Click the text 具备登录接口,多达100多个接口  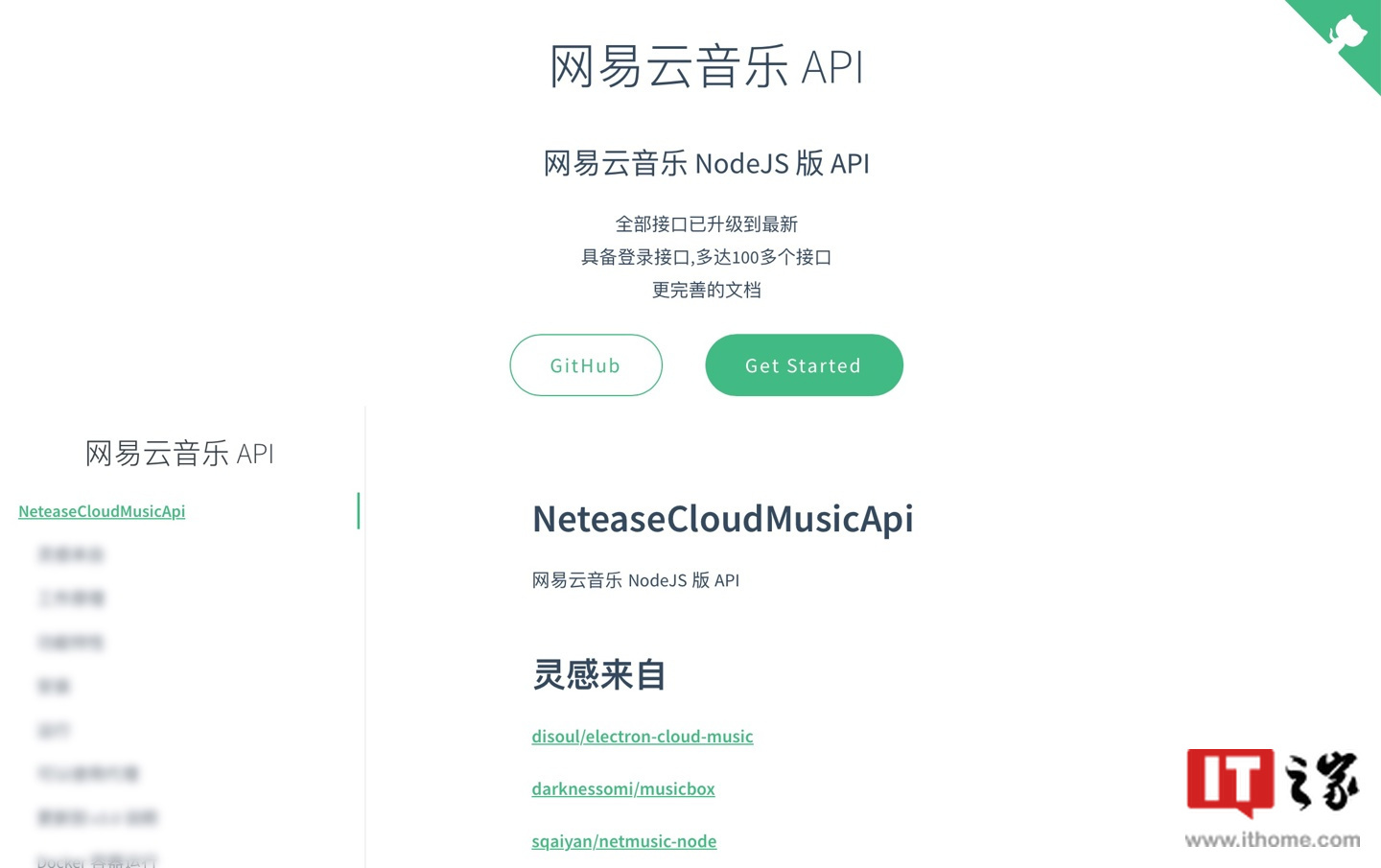click(707, 257)
